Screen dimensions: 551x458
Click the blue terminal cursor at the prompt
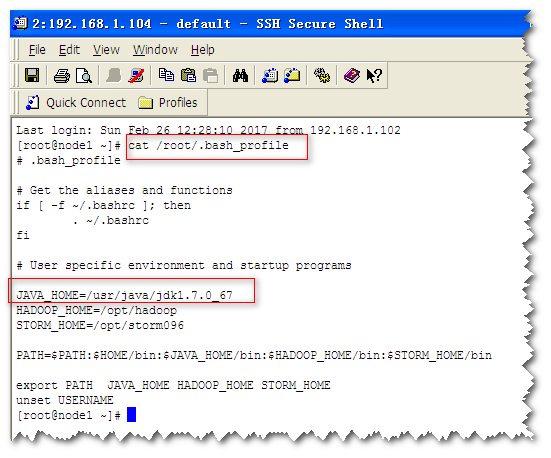tap(131, 415)
